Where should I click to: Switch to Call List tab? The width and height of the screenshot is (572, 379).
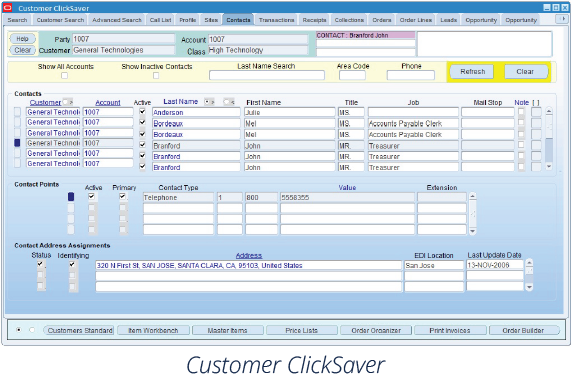click(x=161, y=20)
